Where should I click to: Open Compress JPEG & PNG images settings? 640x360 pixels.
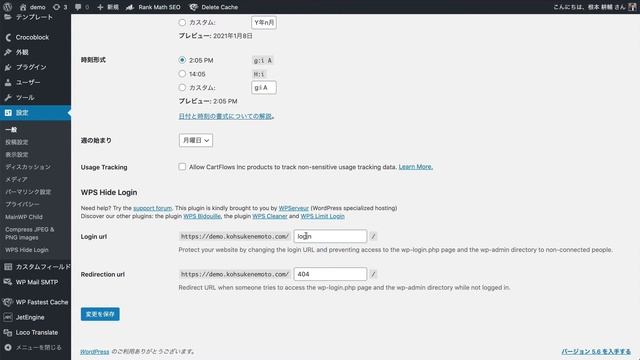tap(29, 233)
